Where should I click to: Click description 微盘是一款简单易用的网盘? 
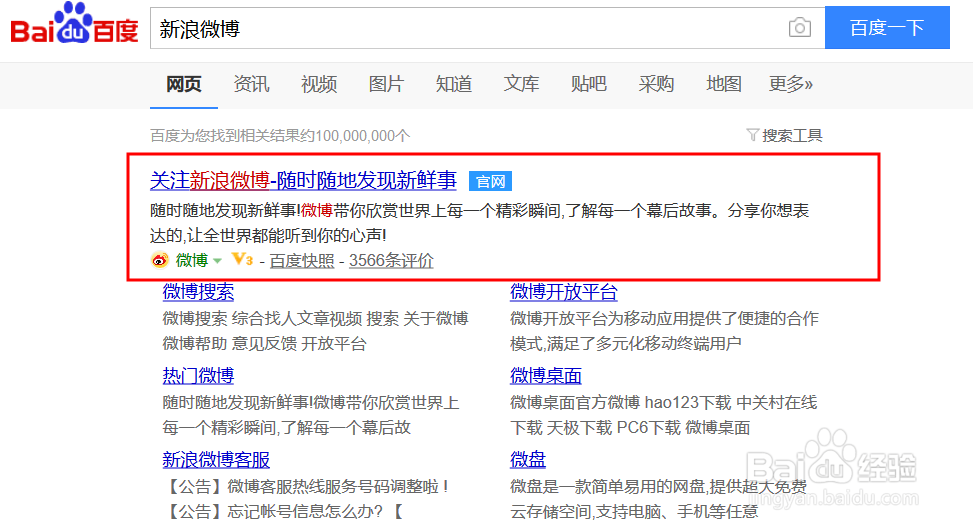(658, 487)
